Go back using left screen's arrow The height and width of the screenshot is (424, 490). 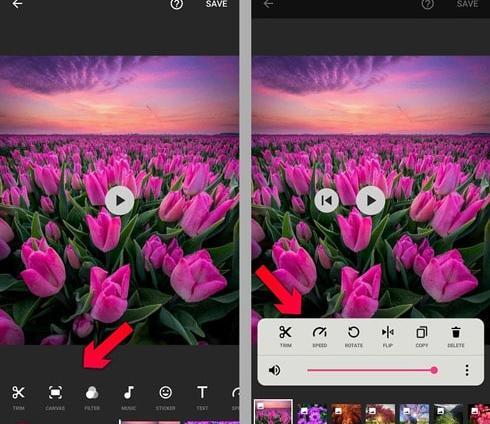(x=17, y=4)
